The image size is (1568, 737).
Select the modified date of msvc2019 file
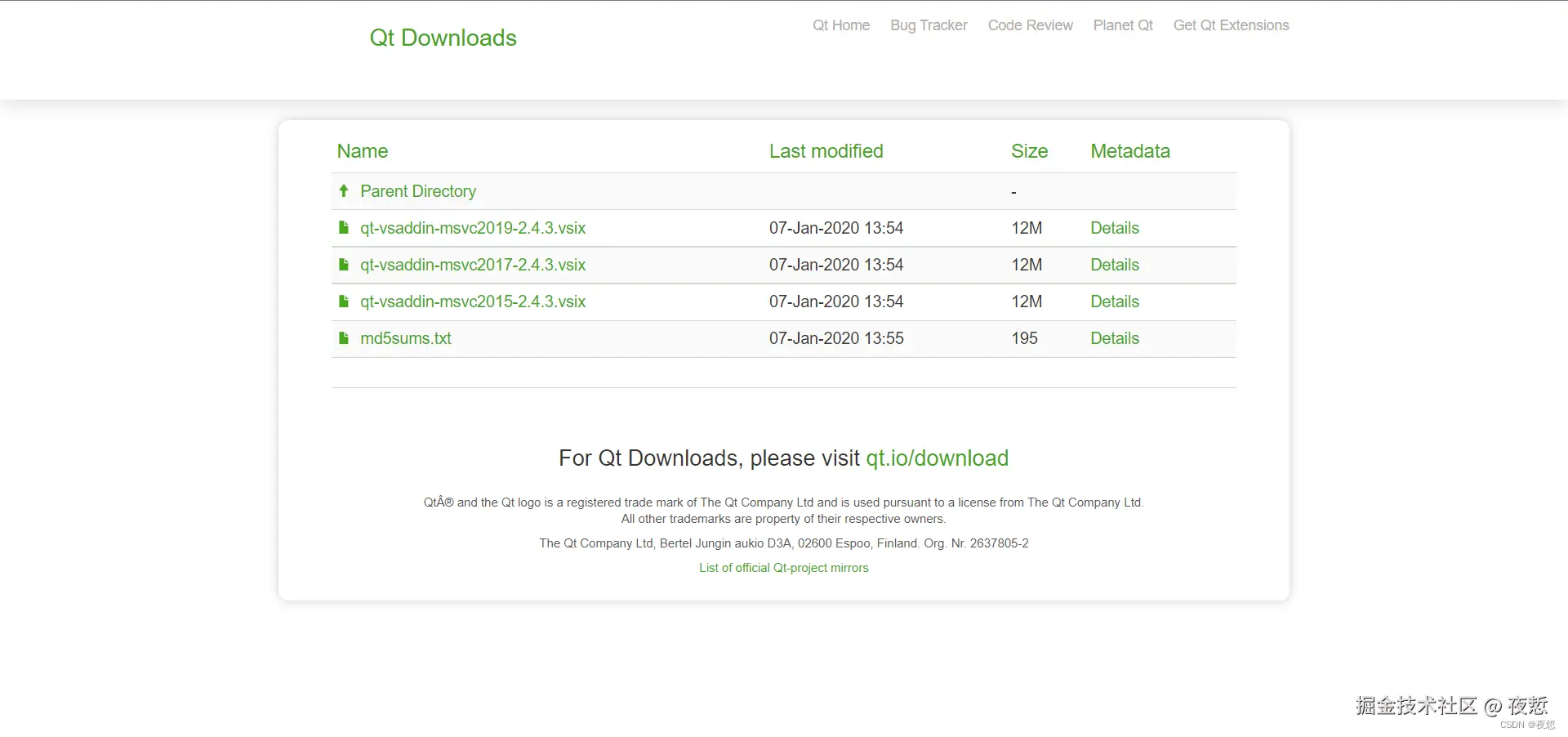[836, 228]
